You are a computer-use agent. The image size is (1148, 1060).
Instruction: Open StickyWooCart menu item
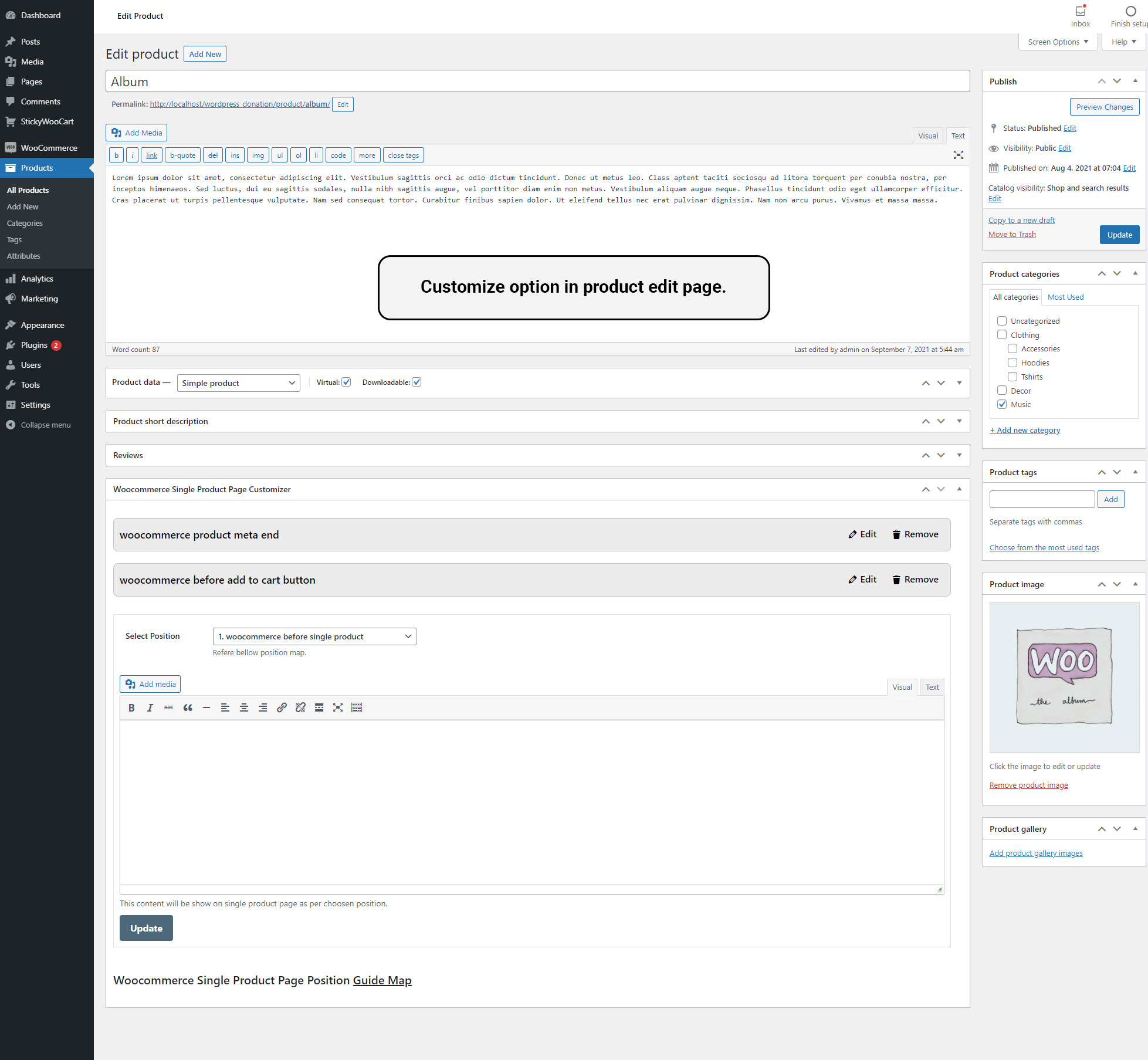(x=47, y=121)
